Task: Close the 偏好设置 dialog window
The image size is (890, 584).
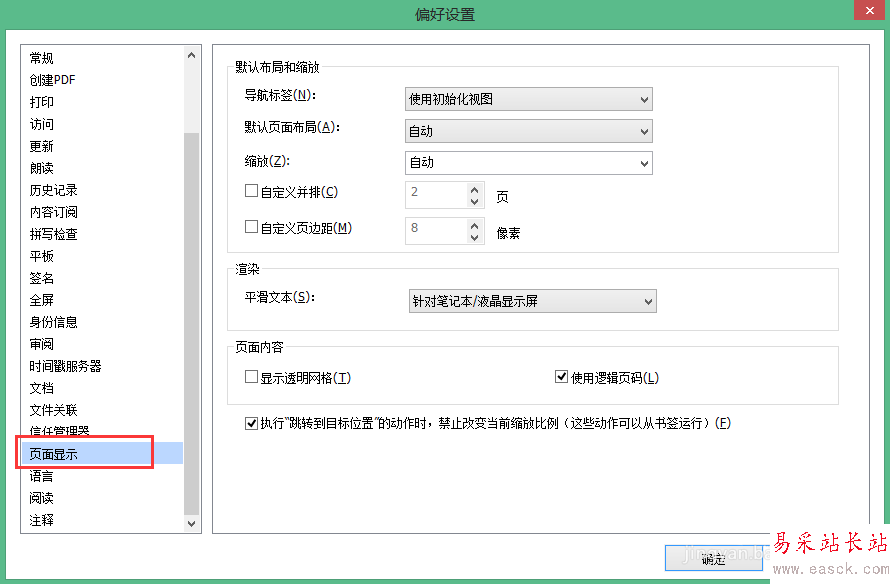Action: (867, 12)
